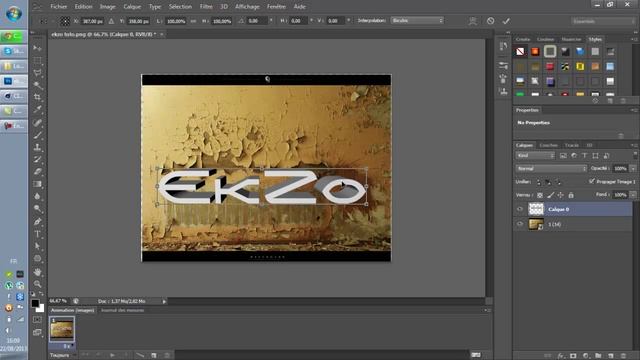Select animation frame 1 thumbnail
The height and width of the screenshot is (360, 640).
tap(62, 329)
